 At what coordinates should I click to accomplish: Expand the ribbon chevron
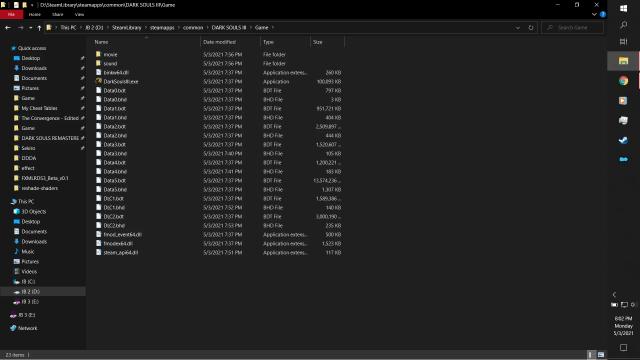(594, 14)
